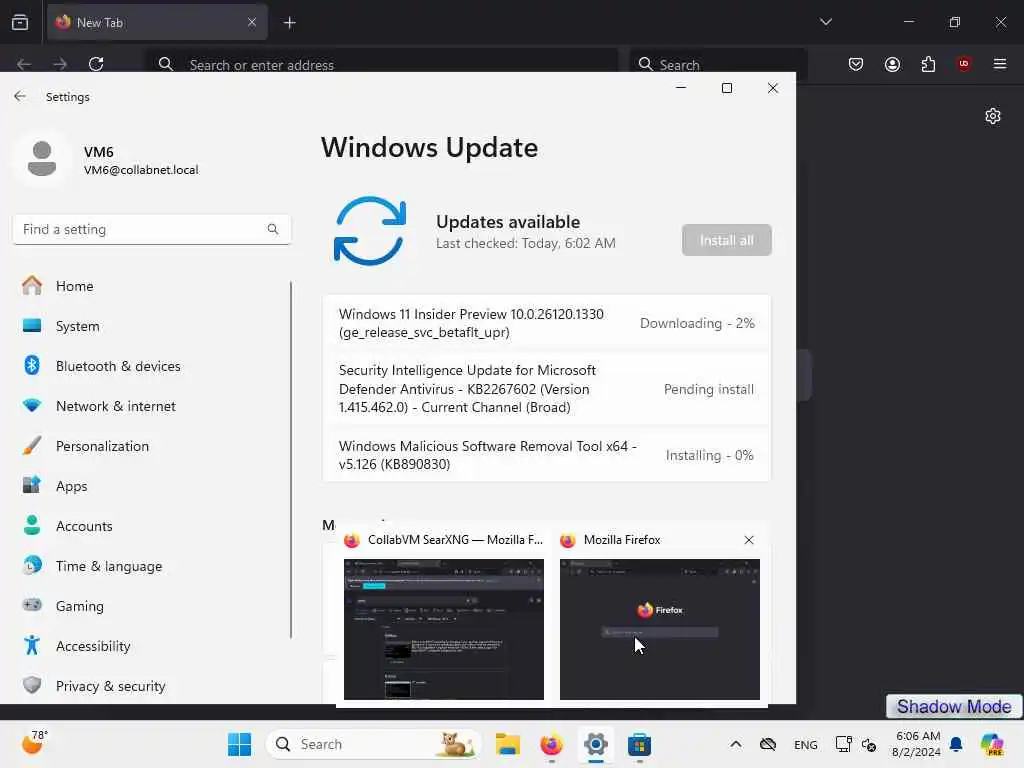The image size is (1024, 768).
Task: Click the muted volume tray icon
Action: pyautogui.click(x=869, y=745)
